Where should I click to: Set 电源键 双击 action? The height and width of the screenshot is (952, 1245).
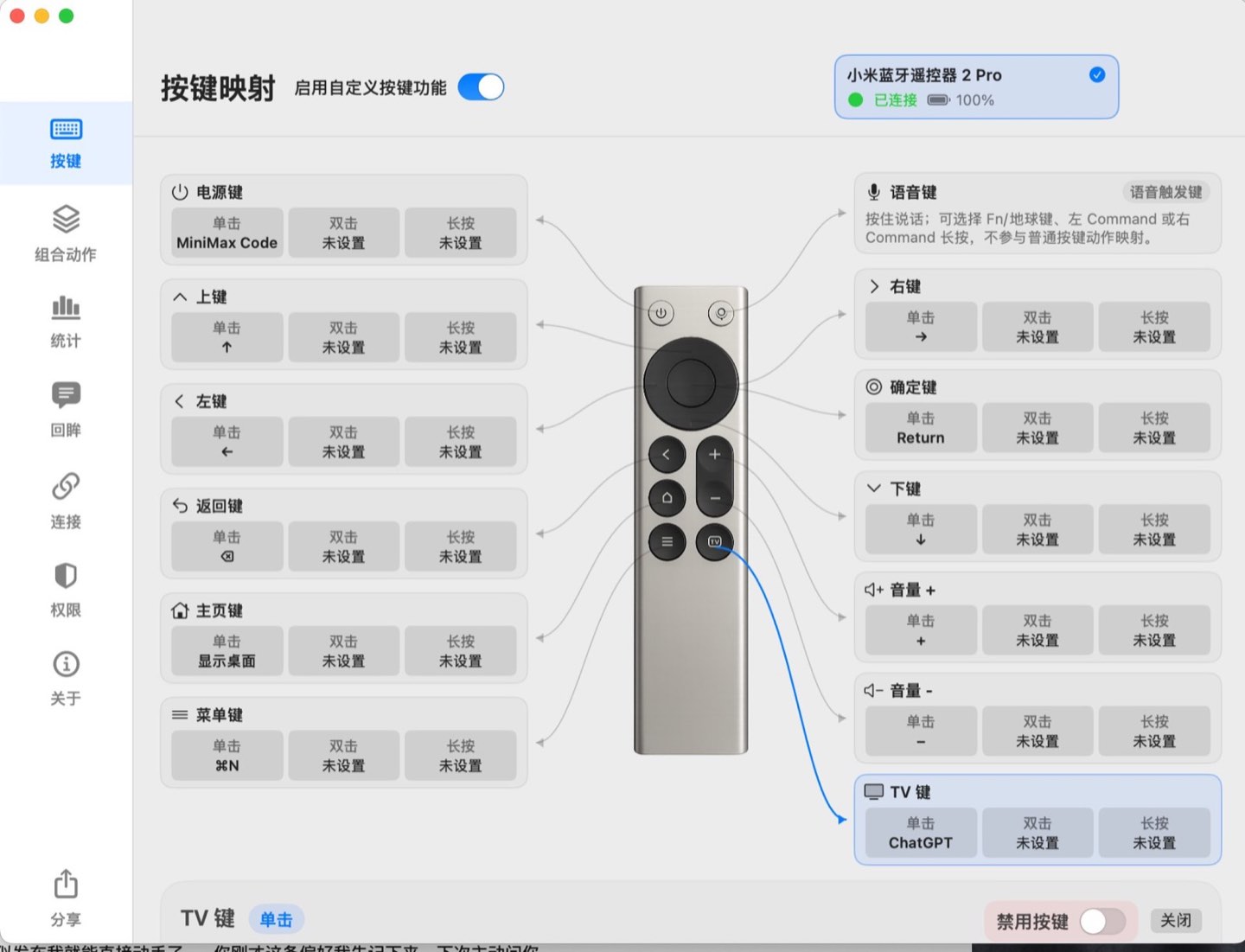click(x=344, y=233)
